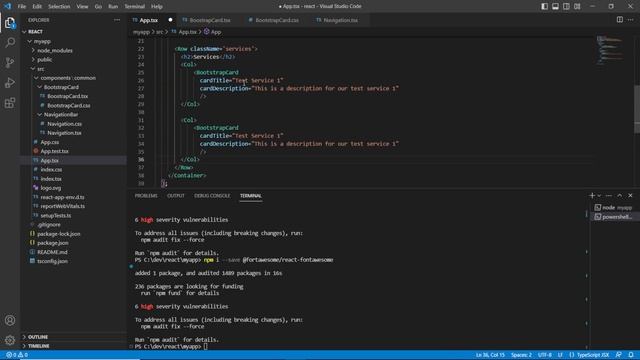The height and width of the screenshot is (360, 640).
Task: Open the Edit menu
Action: (37, 7)
